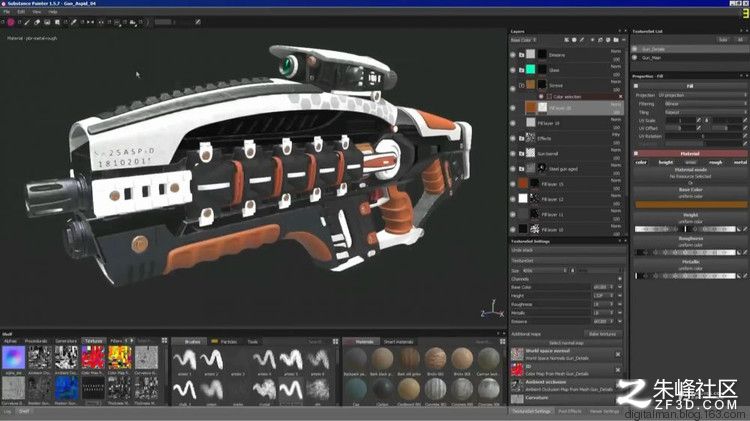Viewport: 750px width, 421px height.
Task: Hide Fill layer 12
Action: (513, 199)
